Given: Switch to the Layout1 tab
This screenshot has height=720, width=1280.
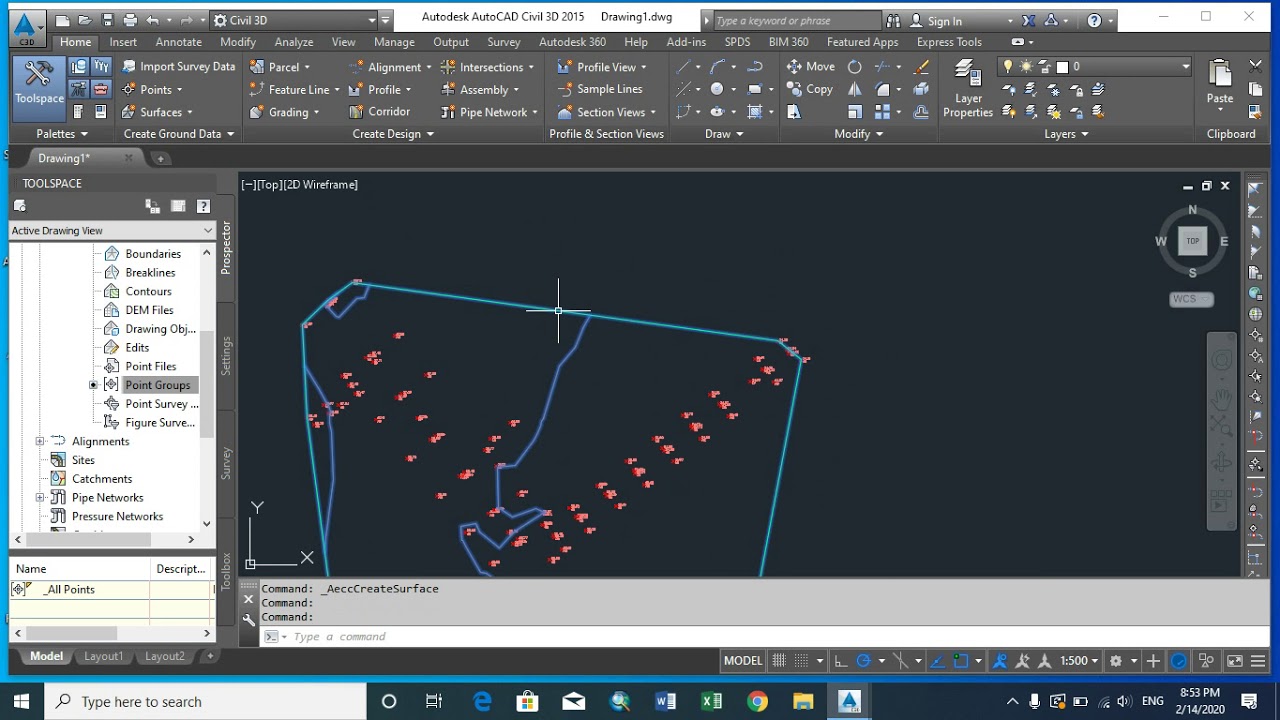Looking at the screenshot, I should [103, 656].
